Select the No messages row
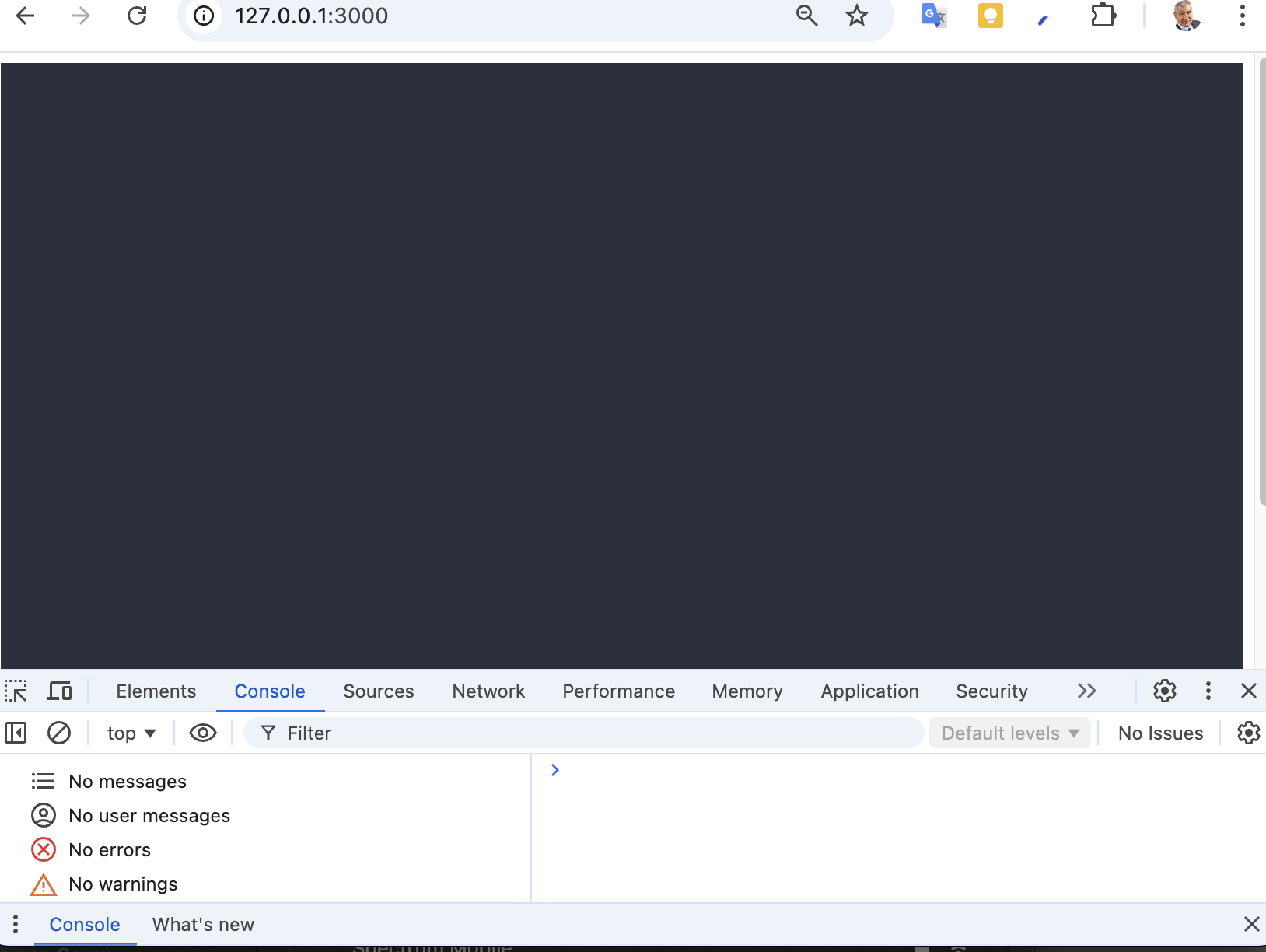 click(x=264, y=781)
